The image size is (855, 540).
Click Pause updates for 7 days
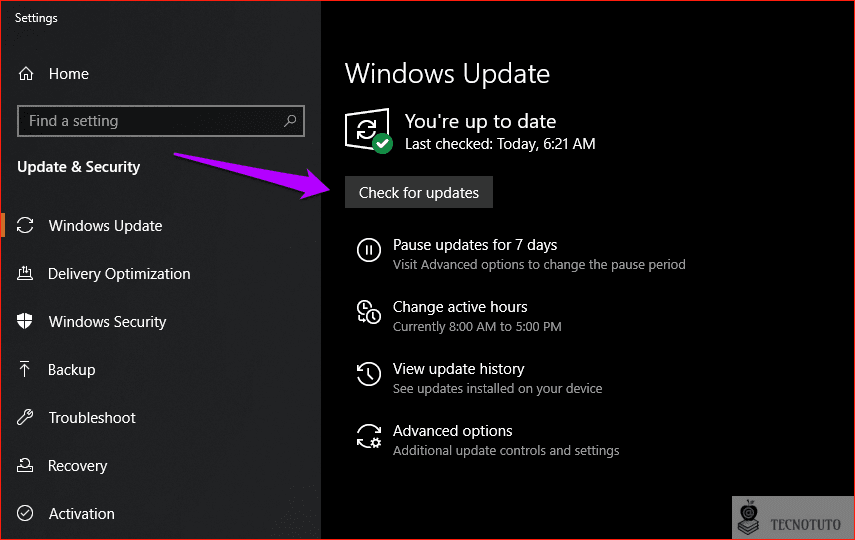point(475,245)
